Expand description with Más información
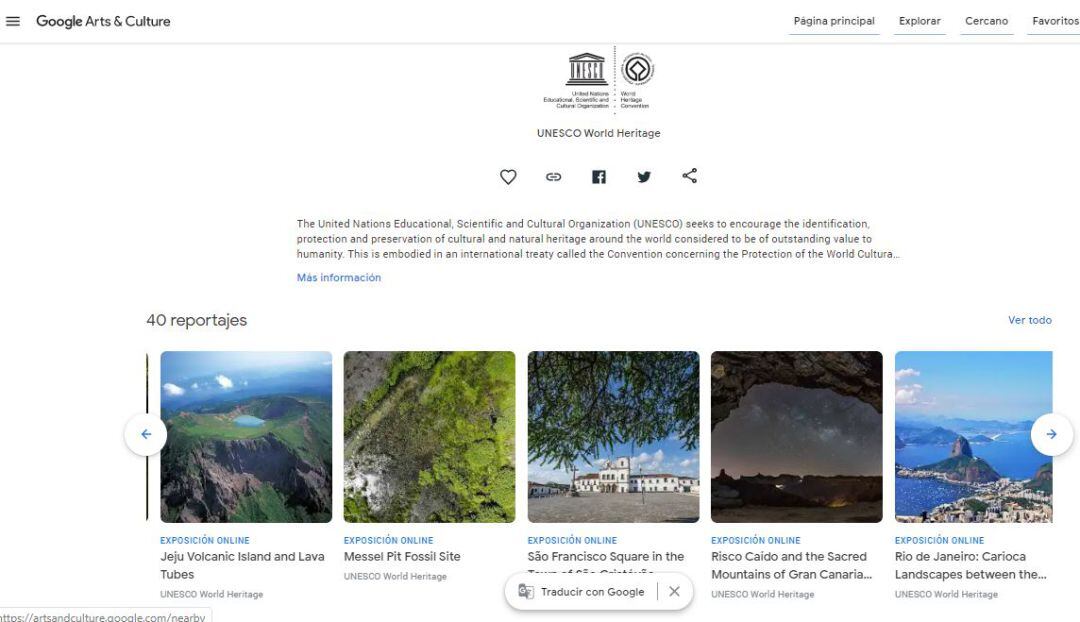This screenshot has width=1080, height=622. point(338,278)
